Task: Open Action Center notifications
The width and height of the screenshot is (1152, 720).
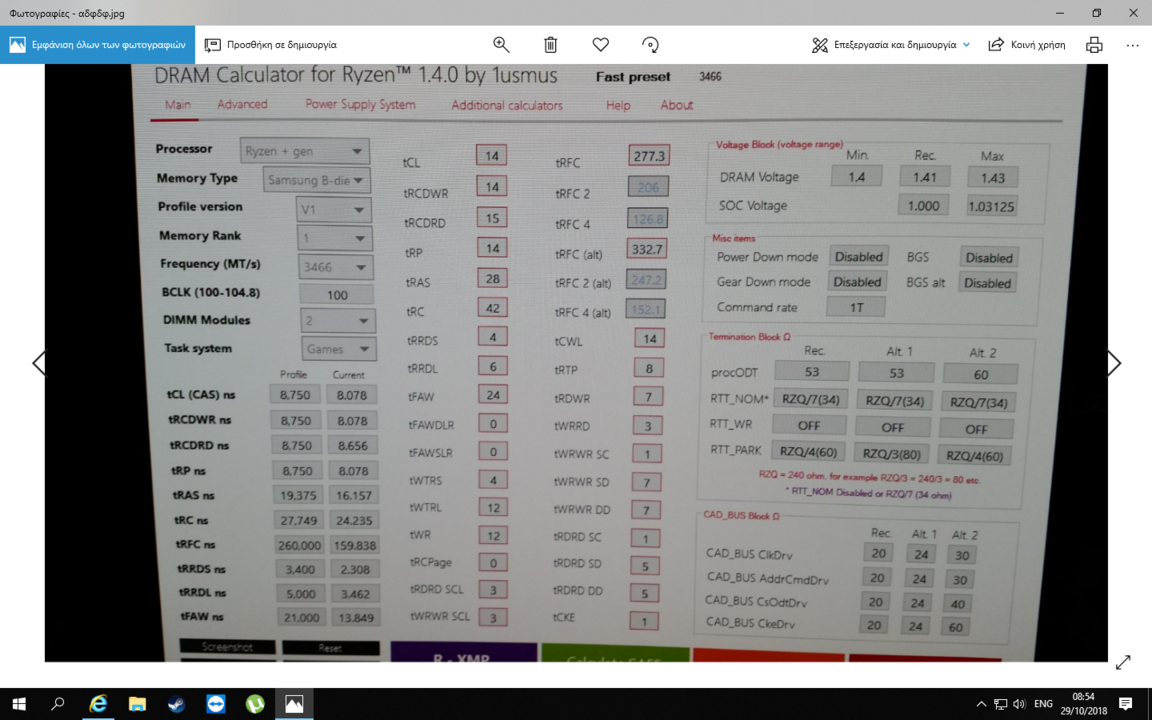Action: coord(1125,704)
